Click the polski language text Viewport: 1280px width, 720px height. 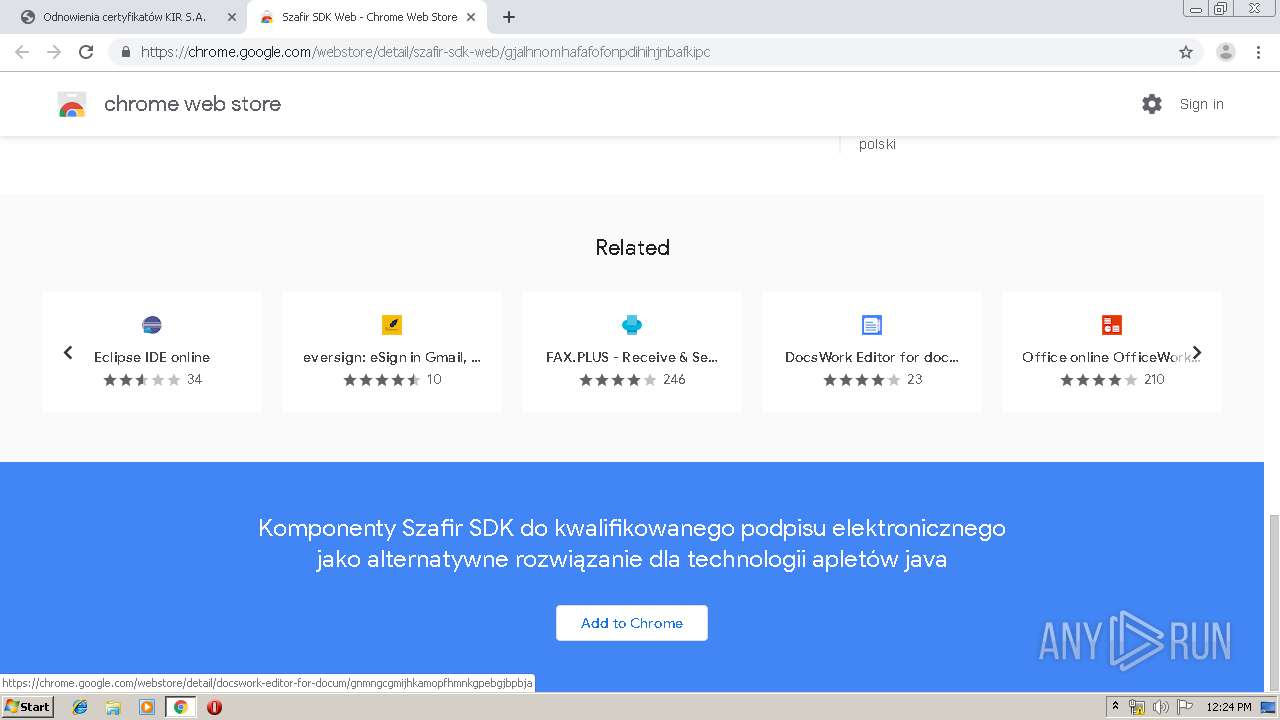point(877,144)
